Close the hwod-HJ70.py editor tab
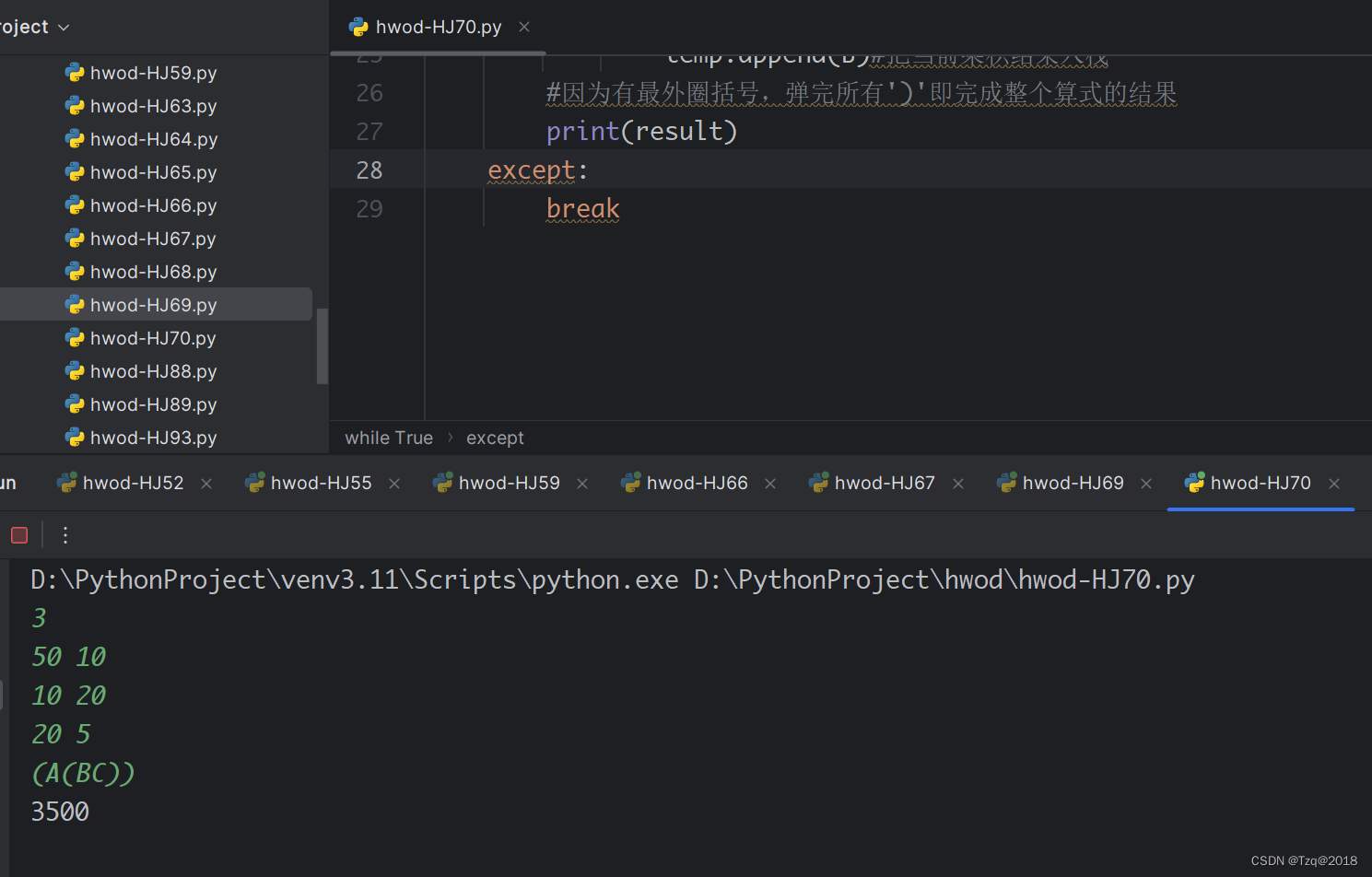1372x877 pixels. pyautogui.click(x=524, y=28)
